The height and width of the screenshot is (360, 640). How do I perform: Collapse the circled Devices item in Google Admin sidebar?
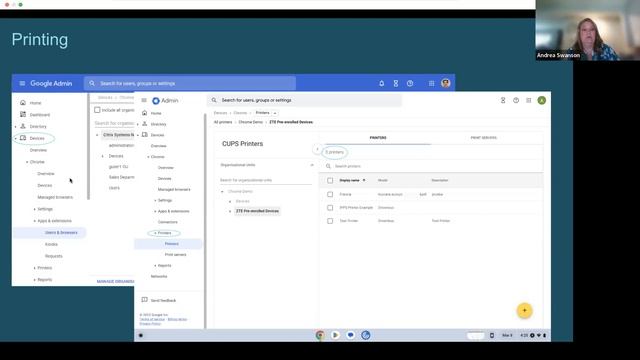click(16, 138)
